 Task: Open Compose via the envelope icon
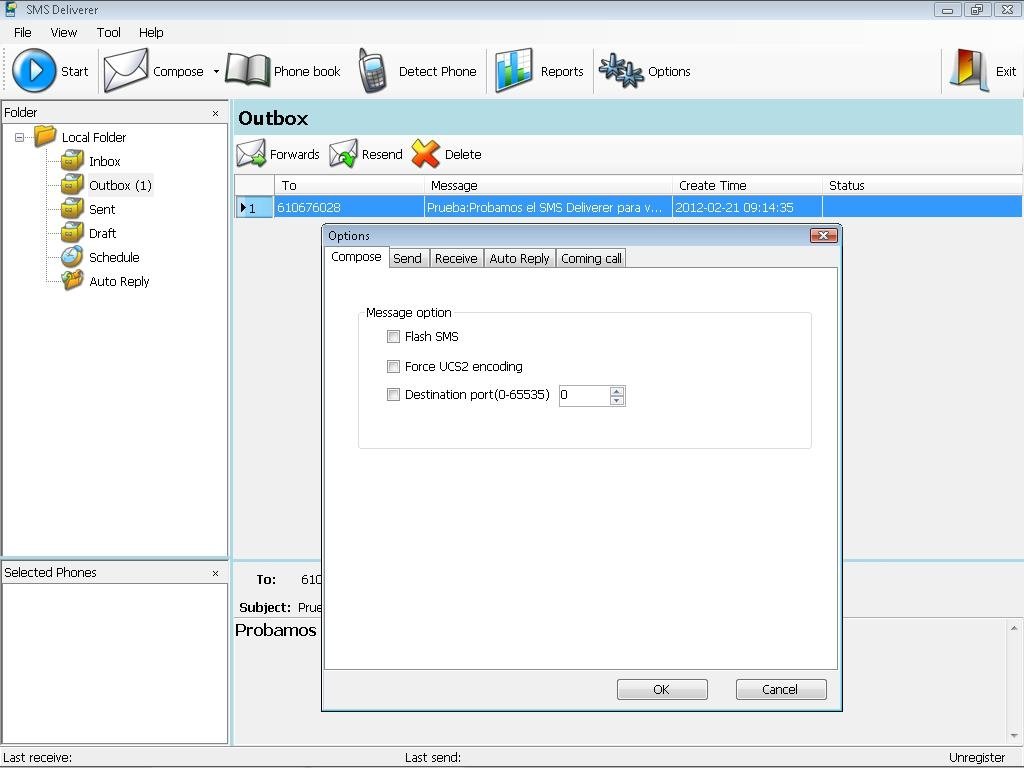point(126,71)
